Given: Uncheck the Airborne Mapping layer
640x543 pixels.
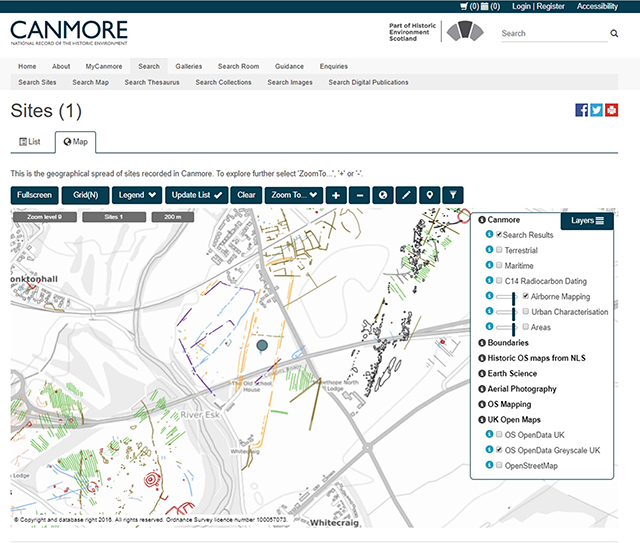Looking at the screenshot, I should [526, 297].
